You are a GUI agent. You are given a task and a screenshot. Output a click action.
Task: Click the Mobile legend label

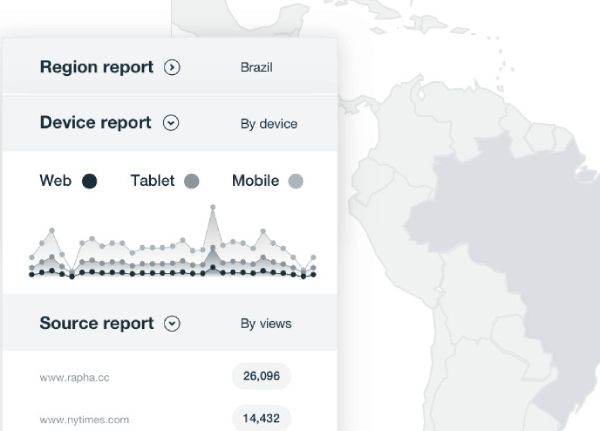(x=255, y=181)
